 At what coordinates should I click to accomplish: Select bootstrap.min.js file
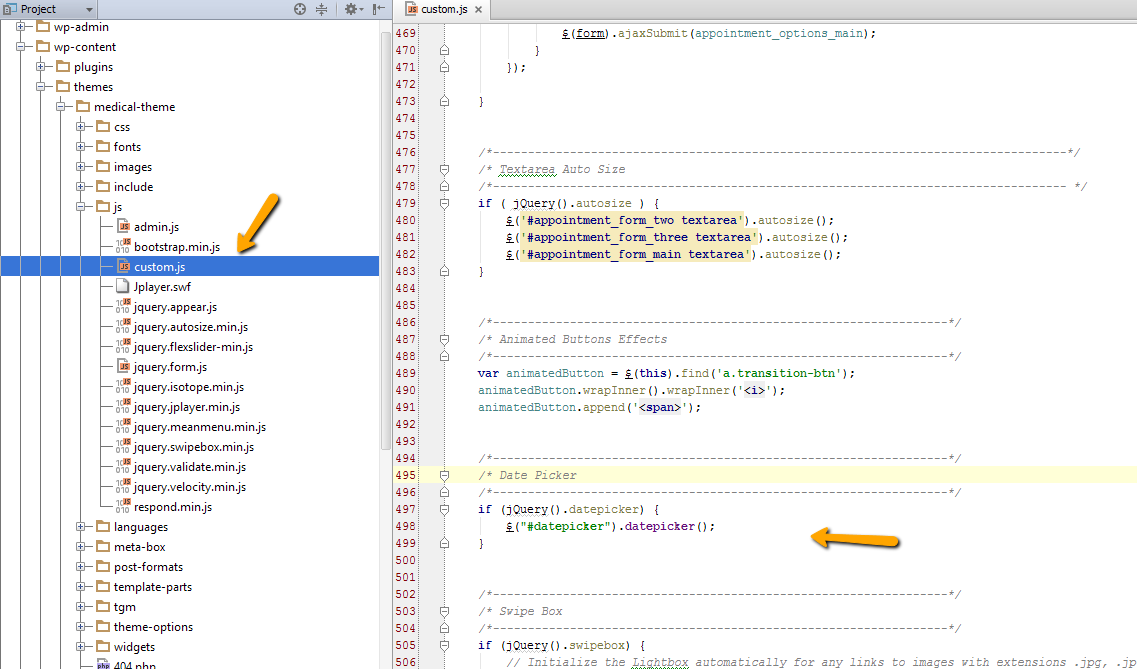coord(177,246)
